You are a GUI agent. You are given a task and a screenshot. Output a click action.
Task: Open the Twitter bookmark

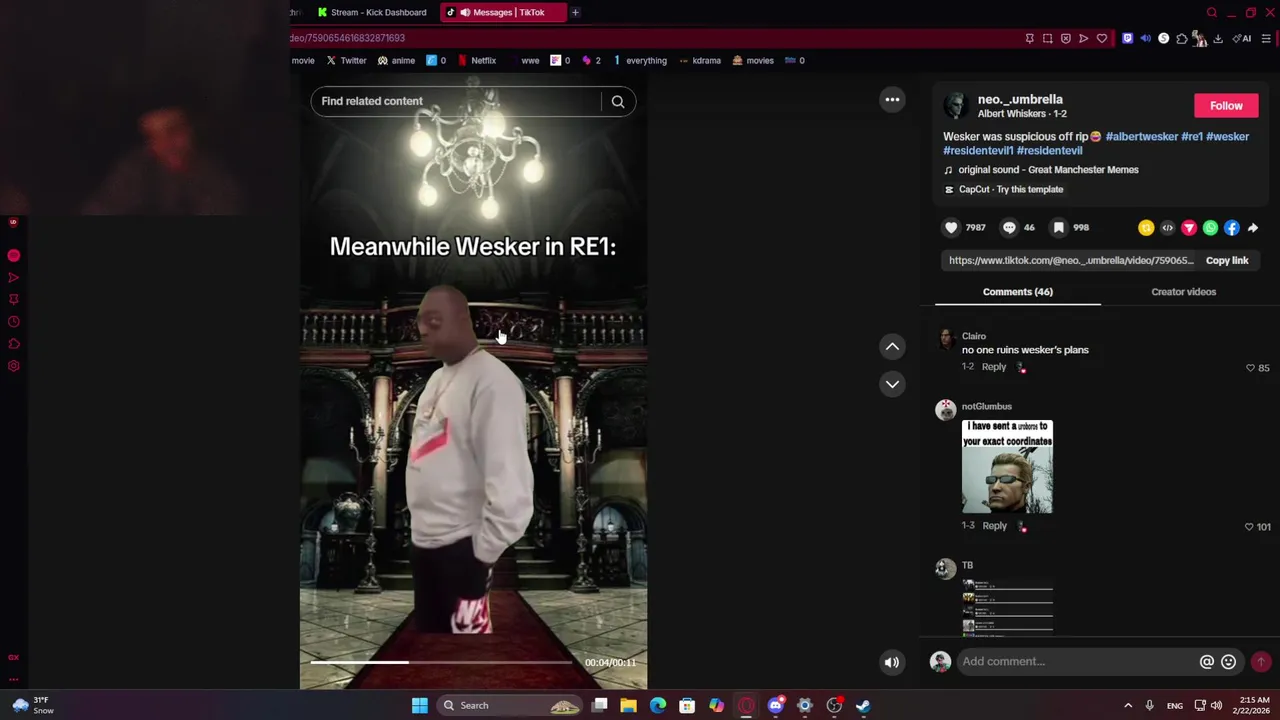point(346,60)
